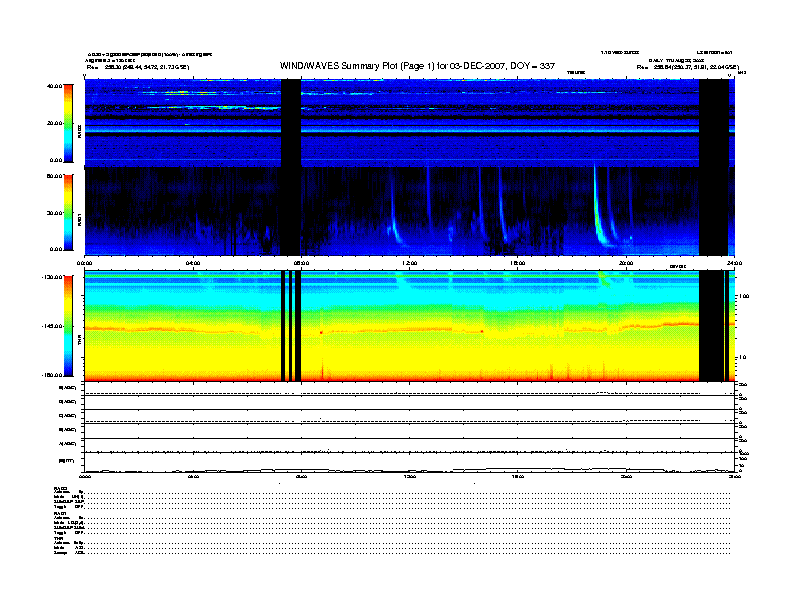
Task: Click the 40.00 label on RAD2 colorbar
Action: pos(54,86)
